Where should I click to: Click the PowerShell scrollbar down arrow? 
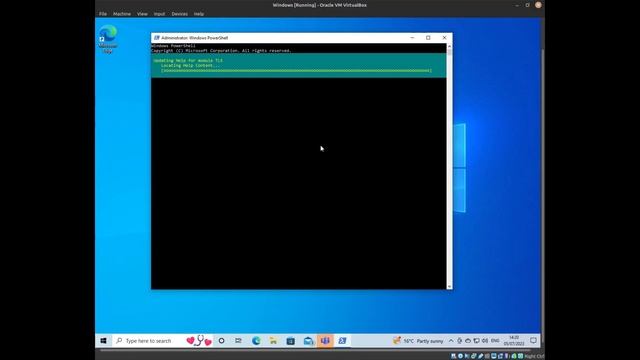(x=449, y=287)
